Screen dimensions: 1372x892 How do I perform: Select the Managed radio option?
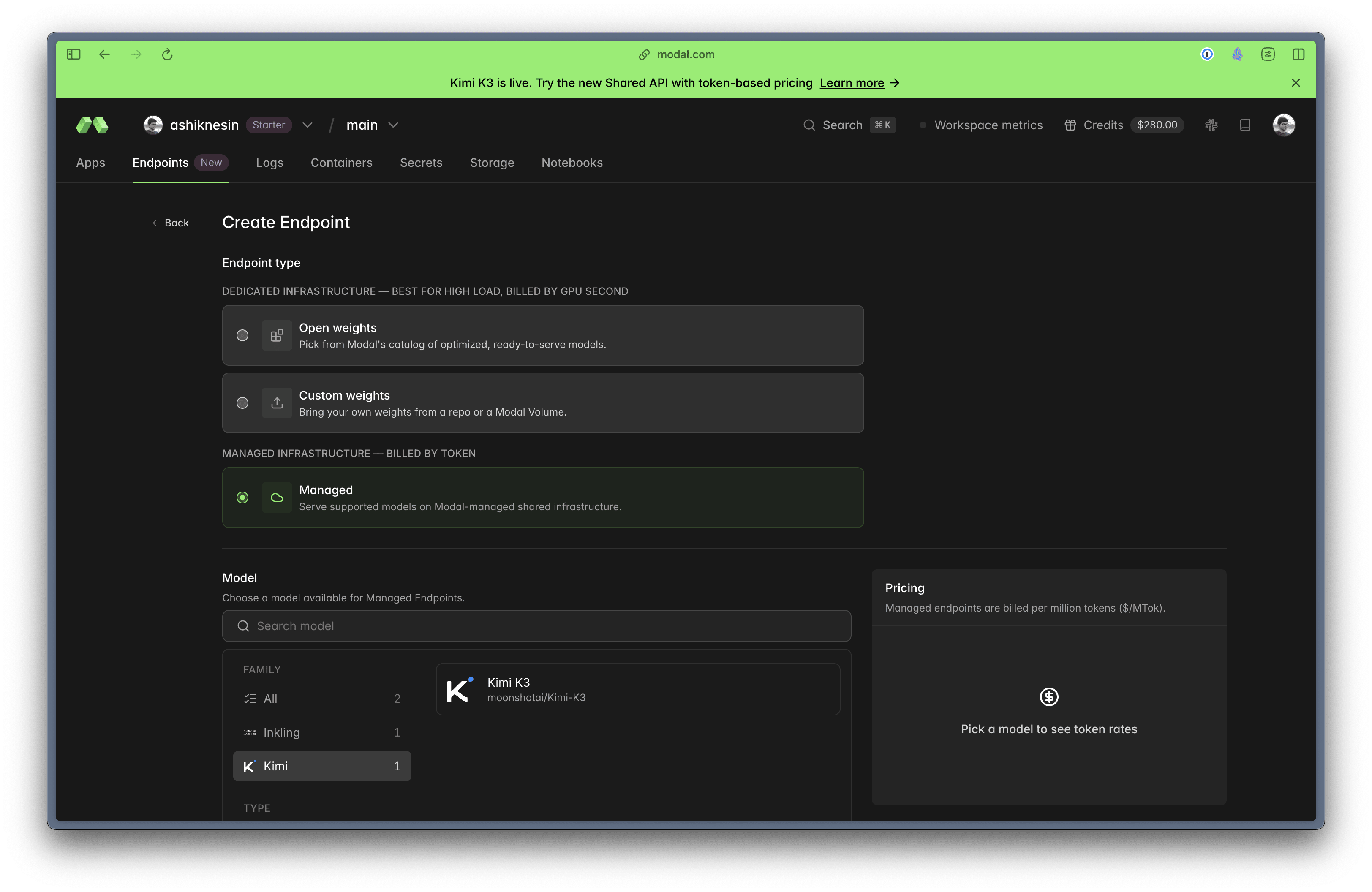point(243,497)
